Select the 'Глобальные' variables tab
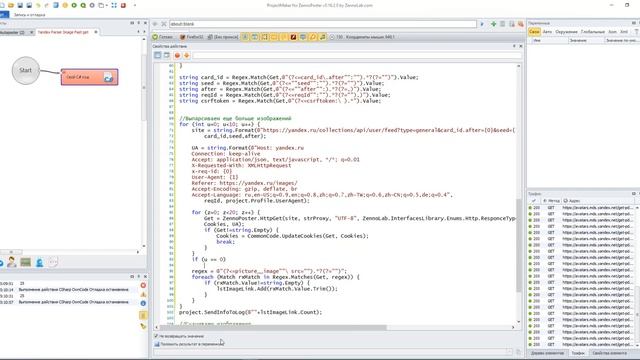The height and width of the screenshot is (360, 640). (x=593, y=32)
